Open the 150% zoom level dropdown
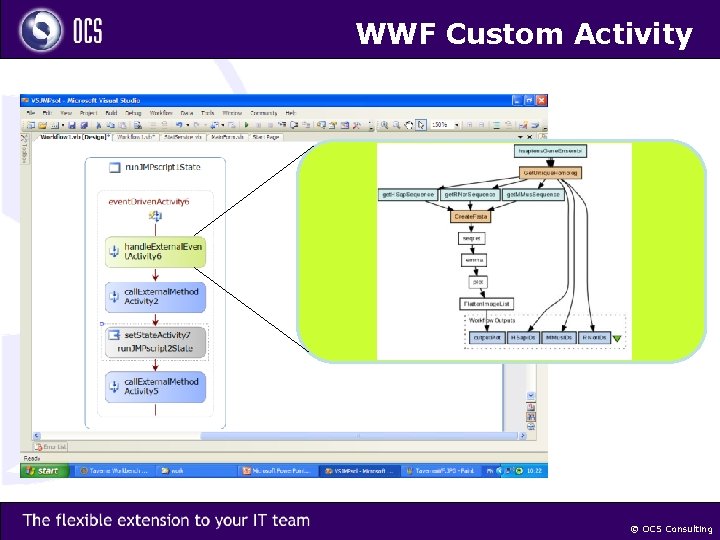Viewport: 720px width, 540px height. (x=457, y=125)
